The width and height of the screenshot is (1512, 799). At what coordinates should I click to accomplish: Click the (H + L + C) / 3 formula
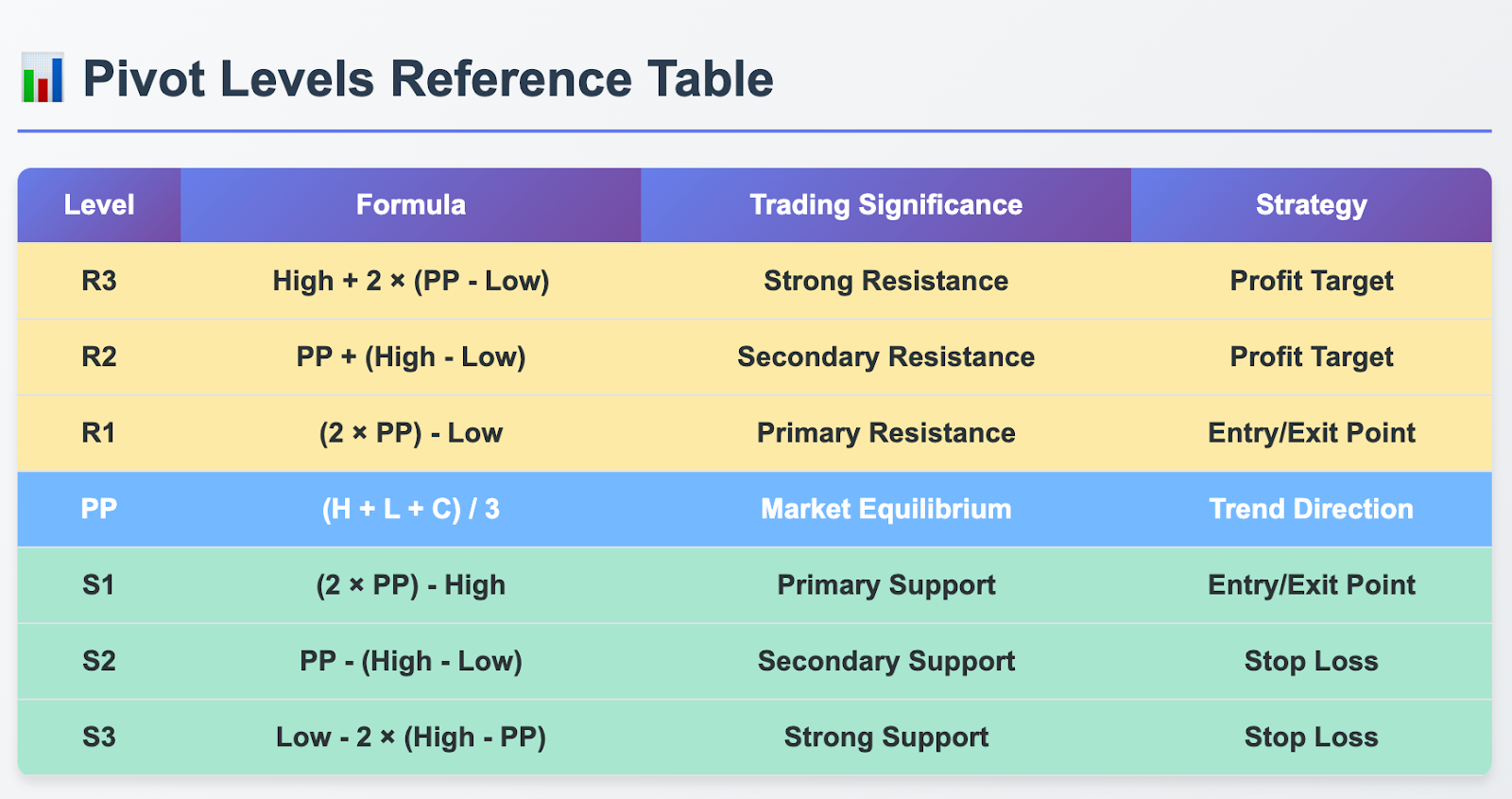point(411,509)
